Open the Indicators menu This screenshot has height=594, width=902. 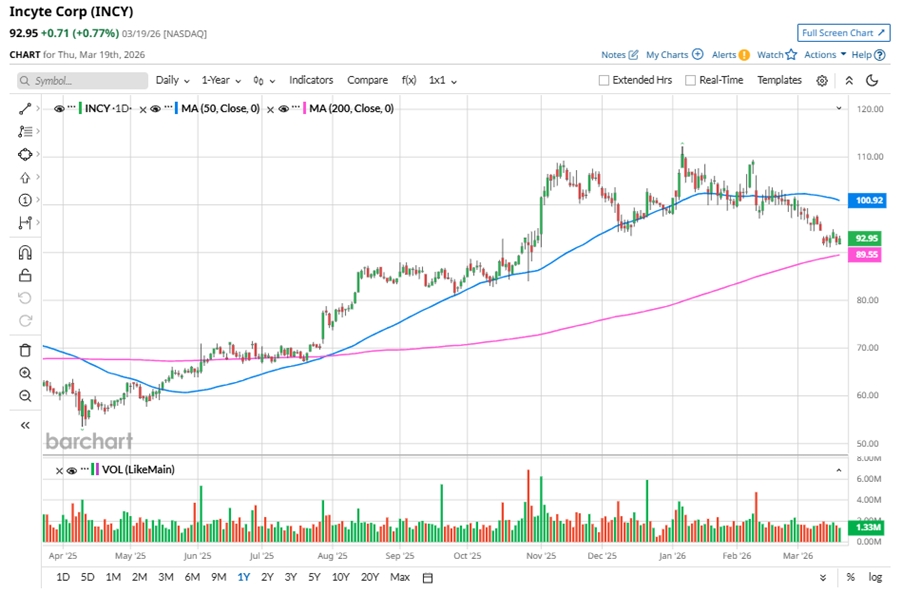click(x=311, y=80)
